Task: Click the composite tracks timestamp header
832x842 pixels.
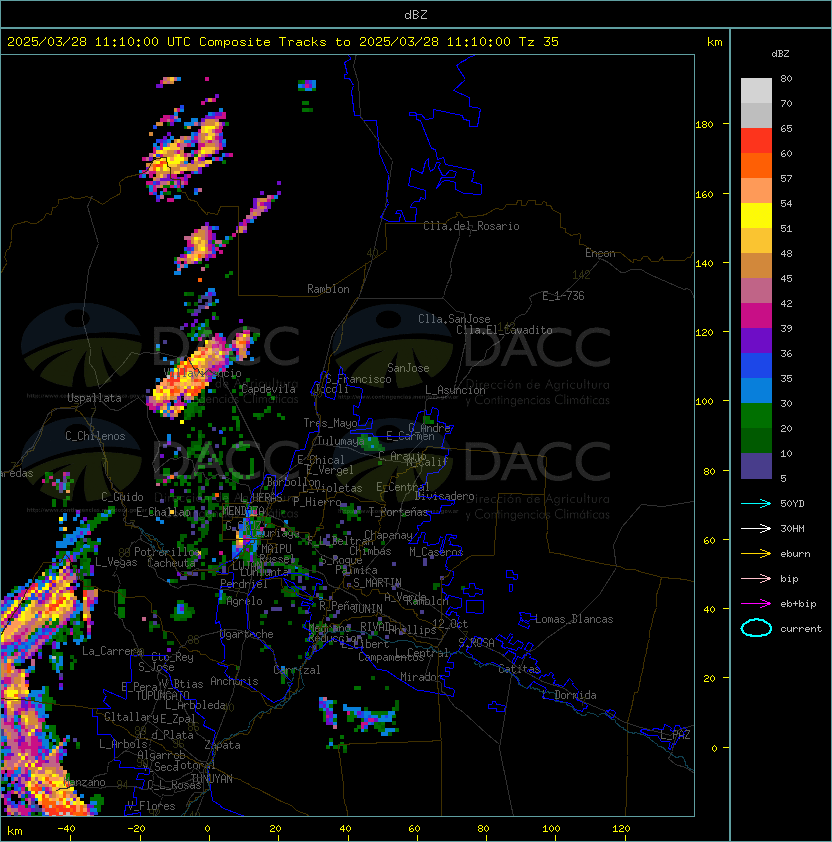Action: pos(283,42)
